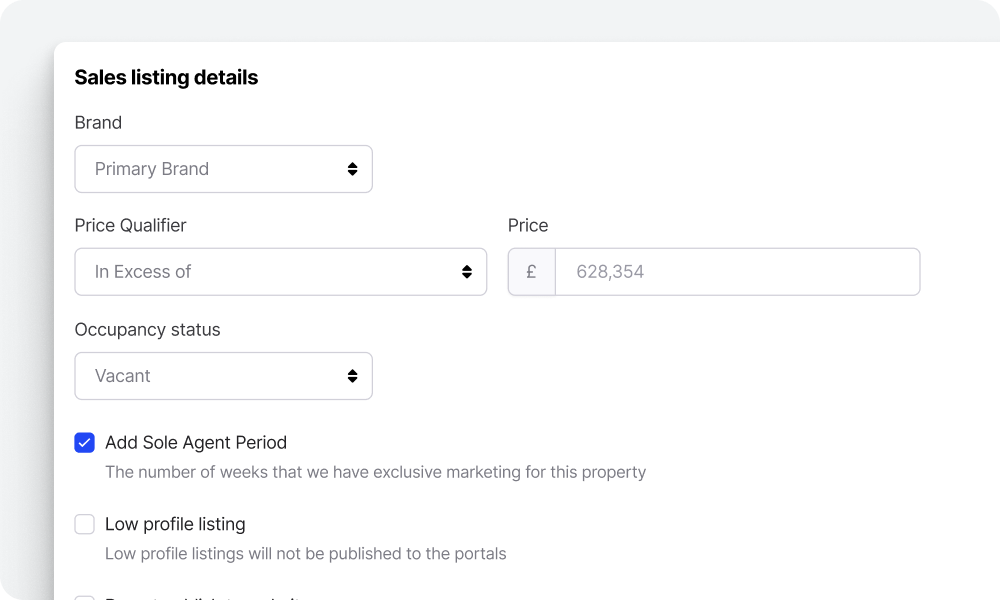The width and height of the screenshot is (1000, 600).
Task: Click the Sales listing details heading
Action: coord(166,77)
